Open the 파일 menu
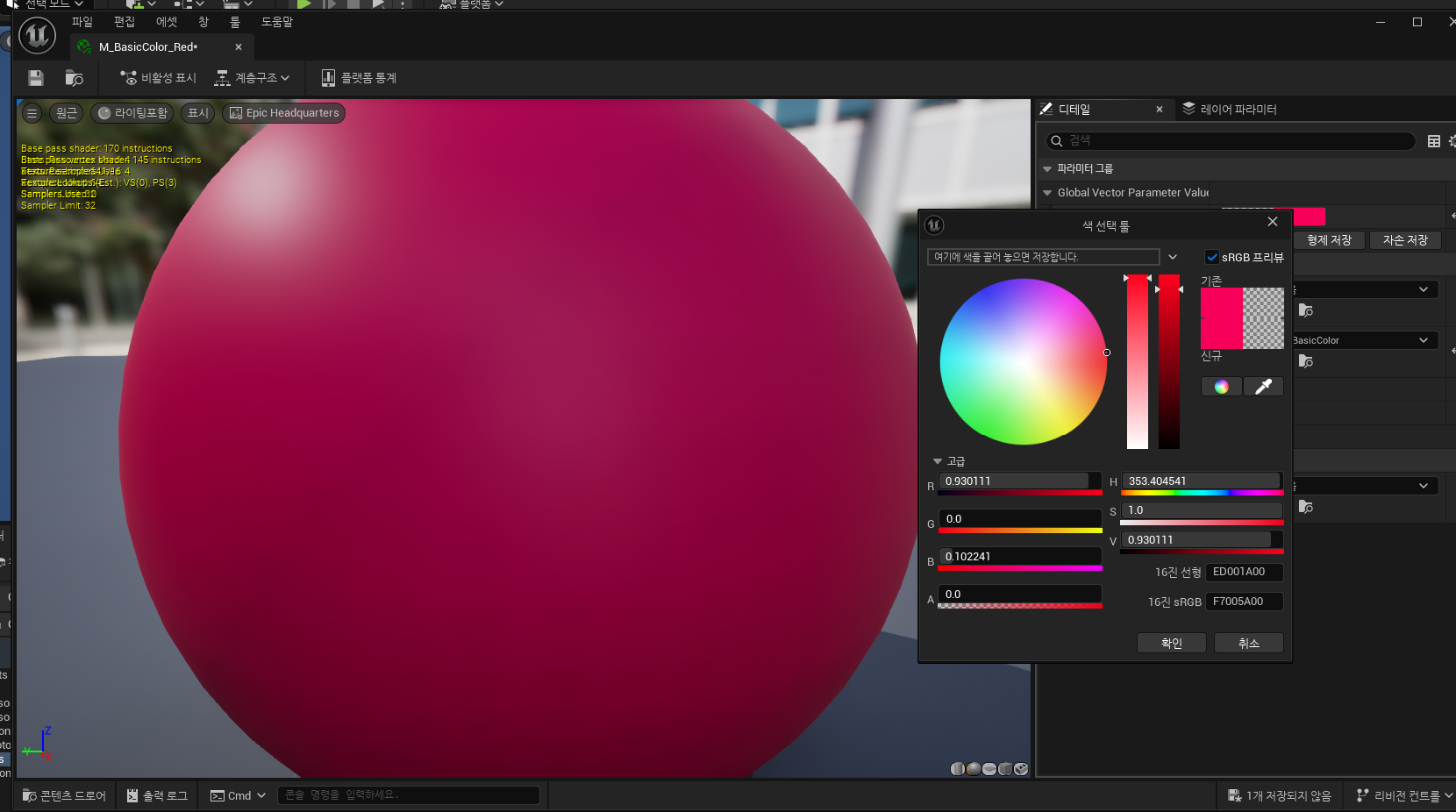 [x=82, y=22]
